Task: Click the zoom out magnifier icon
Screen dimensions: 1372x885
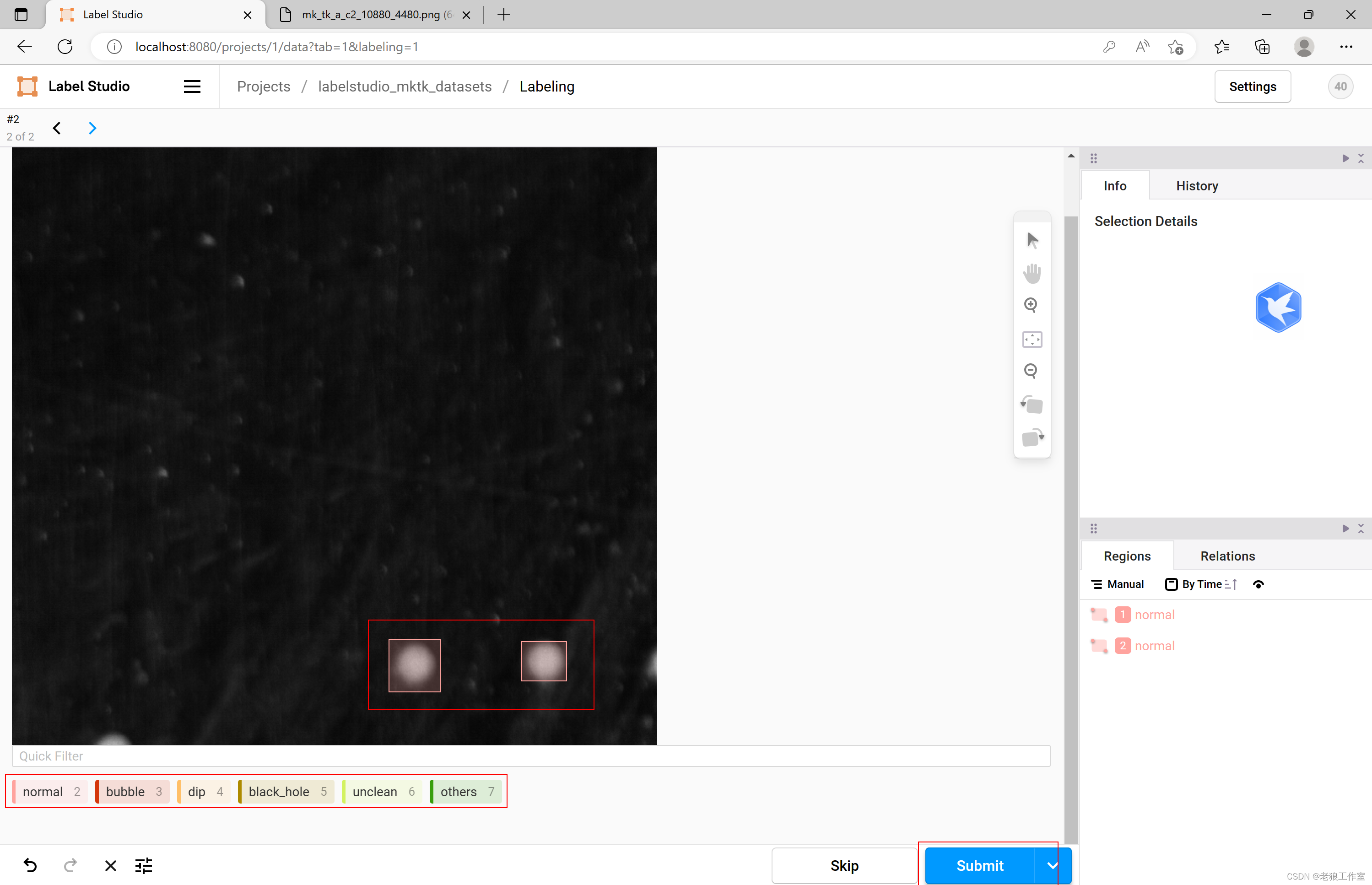Action: 1031,371
